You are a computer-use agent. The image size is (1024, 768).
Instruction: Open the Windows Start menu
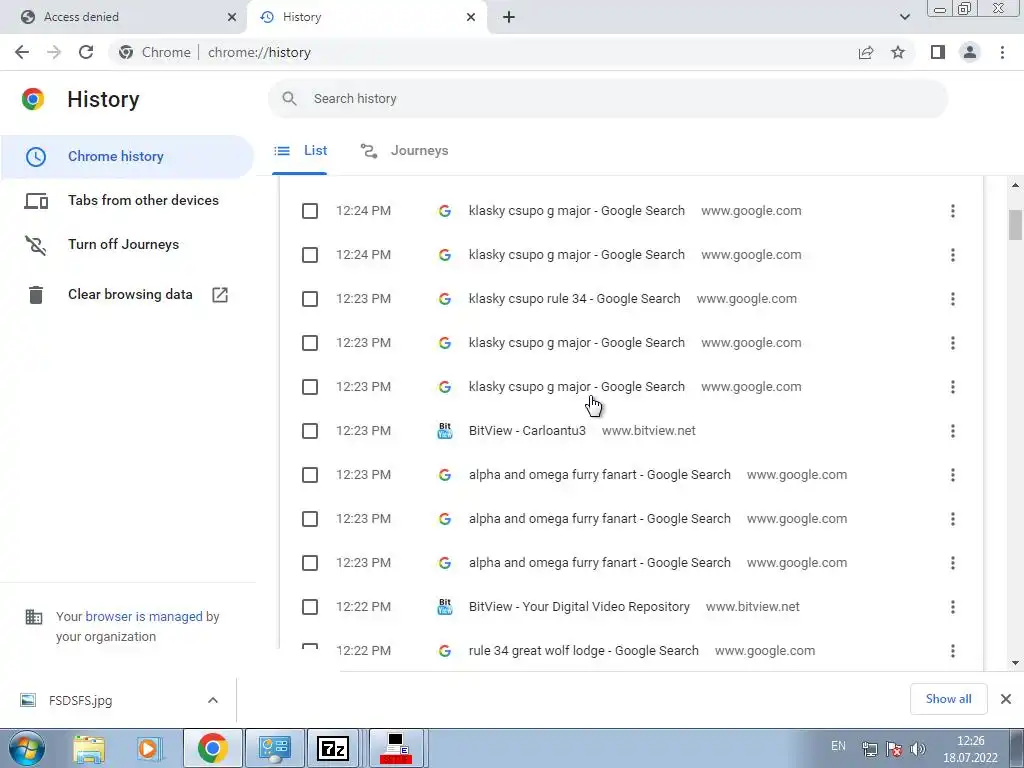coord(27,748)
